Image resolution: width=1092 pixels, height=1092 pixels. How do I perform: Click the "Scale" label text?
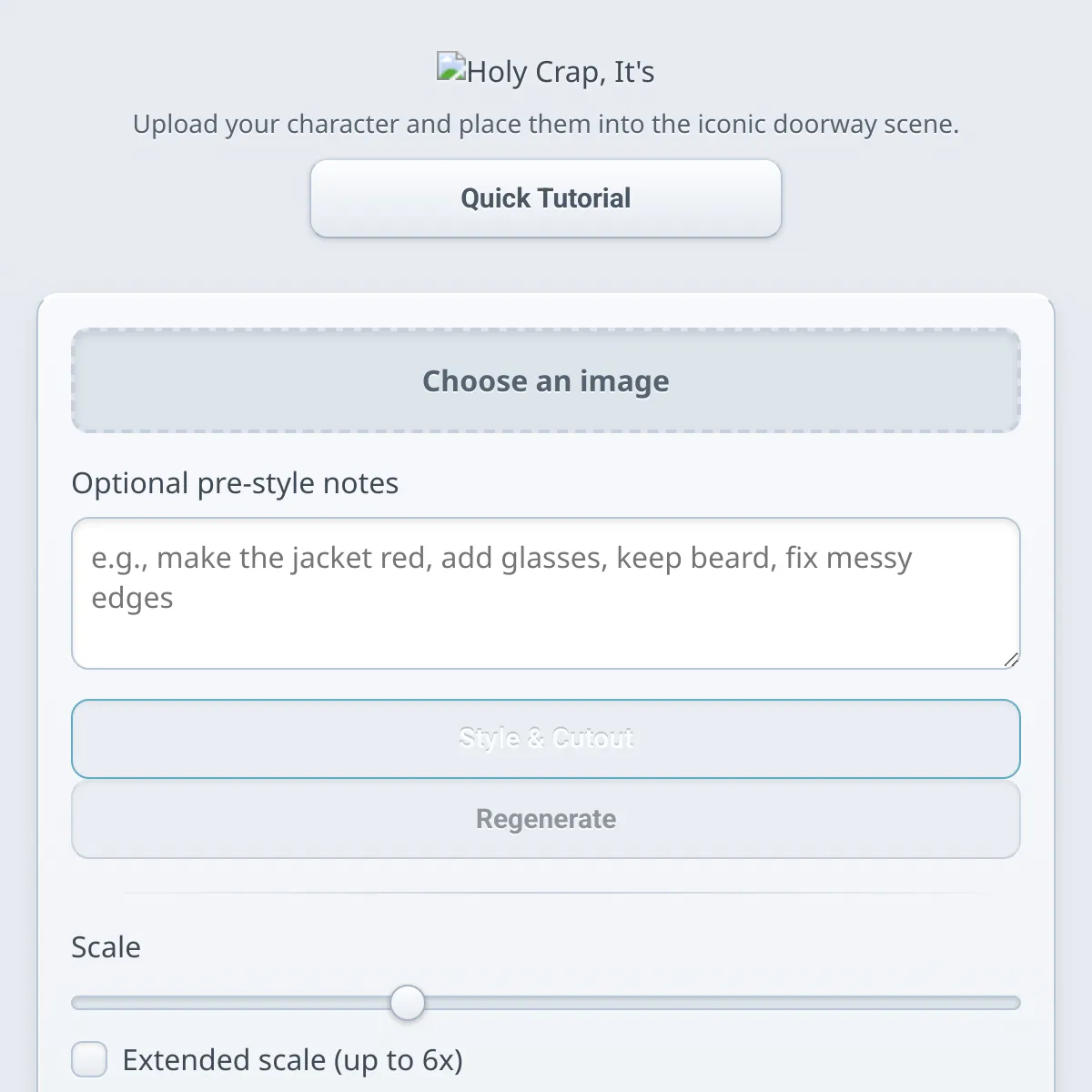tap(106, 947)
